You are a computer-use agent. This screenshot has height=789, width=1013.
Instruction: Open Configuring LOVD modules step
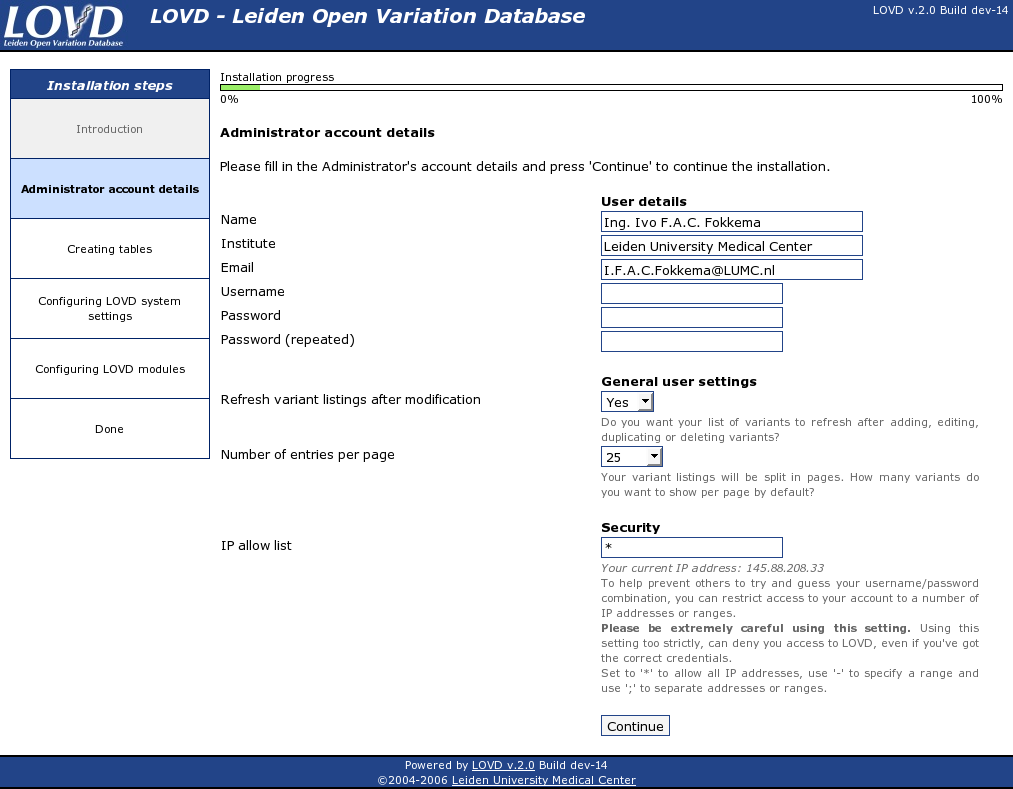pyautogui.click(x=110, y=368)
